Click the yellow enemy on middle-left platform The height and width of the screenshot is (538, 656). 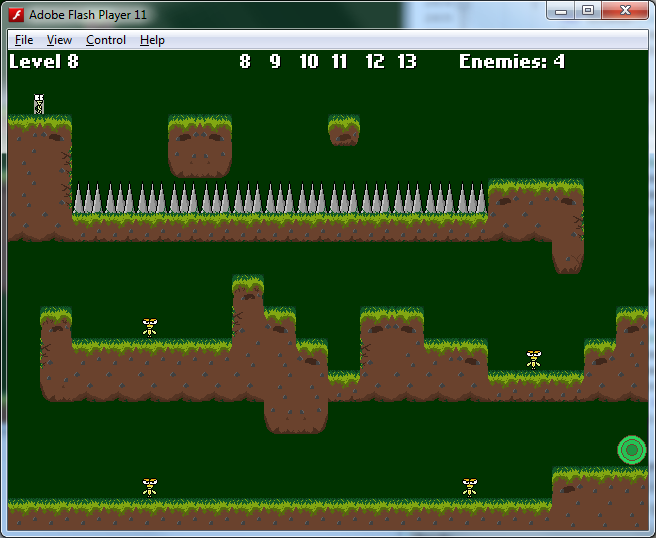point(150,327)
